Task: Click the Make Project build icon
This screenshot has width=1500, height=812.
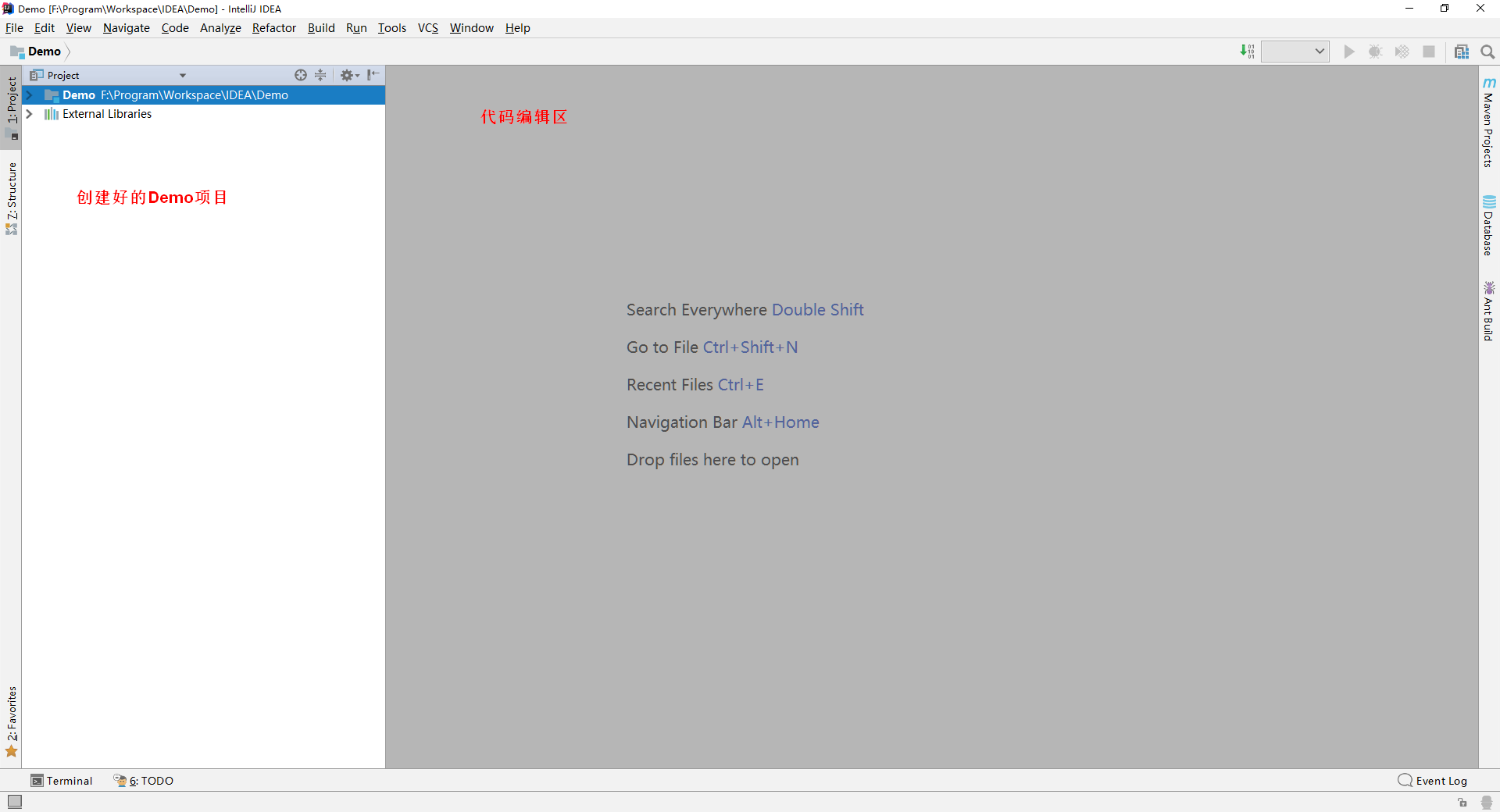Action: pos(1247,52)
